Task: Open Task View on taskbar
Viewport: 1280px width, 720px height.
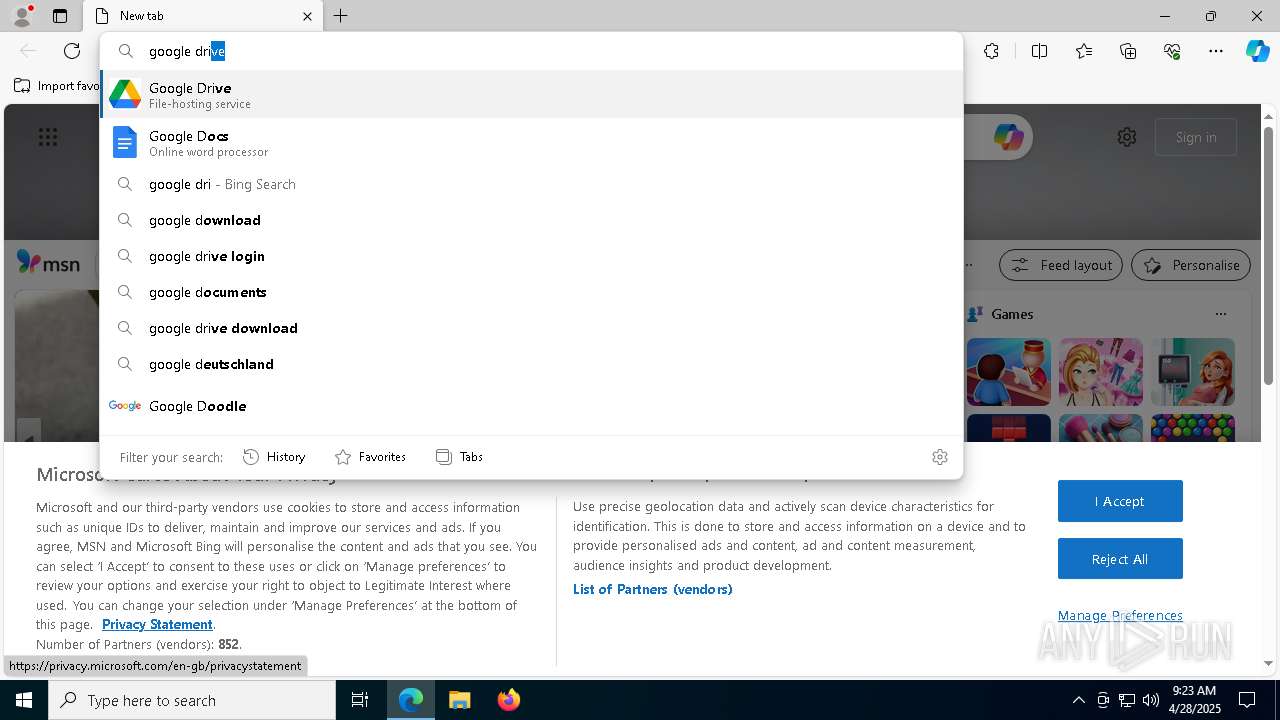Action: pyautogui.click(x=360, y=700)
